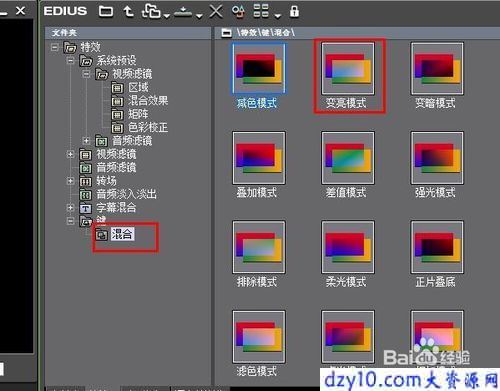This screenshot has width=500, height=391.
Task: Select the 排除模式 effect thumbnail
Action: [x=259, y=247]
